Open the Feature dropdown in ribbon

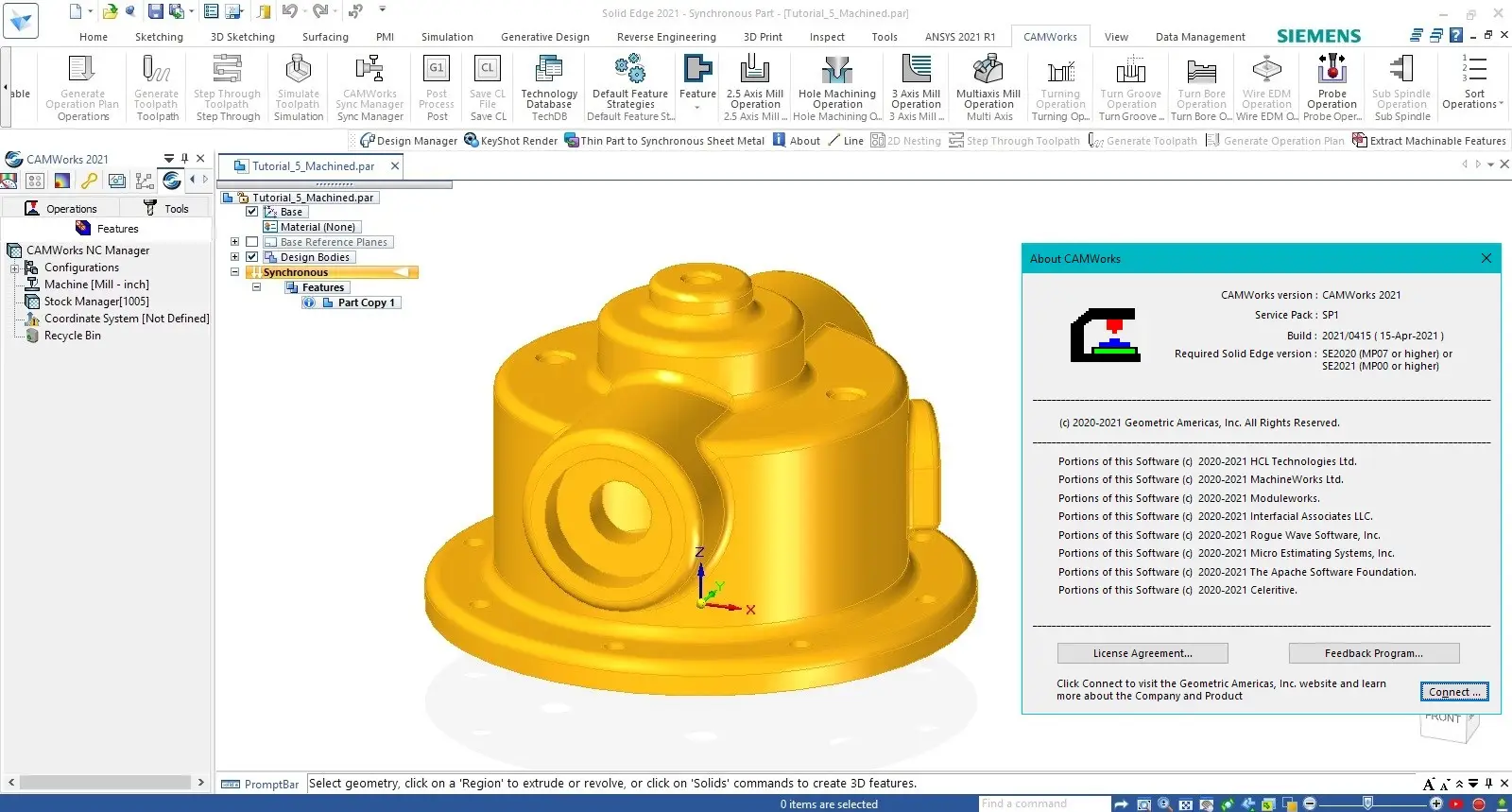pos(697,107)
